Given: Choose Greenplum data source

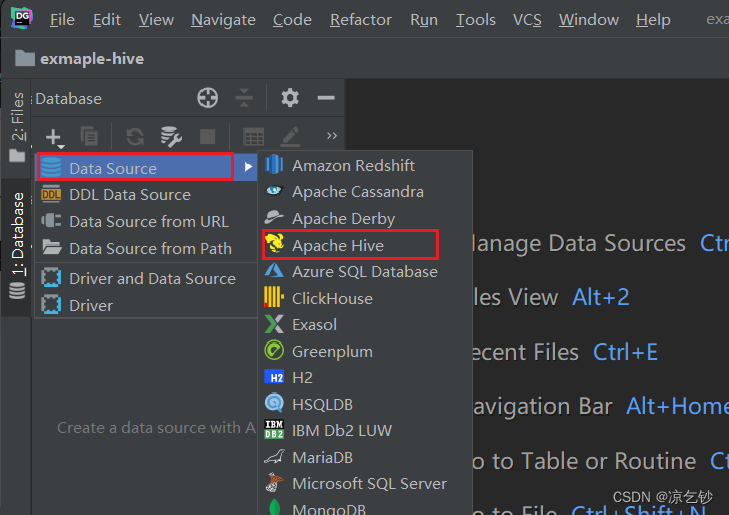Looking at the screenshot, I should pos(365,351).
